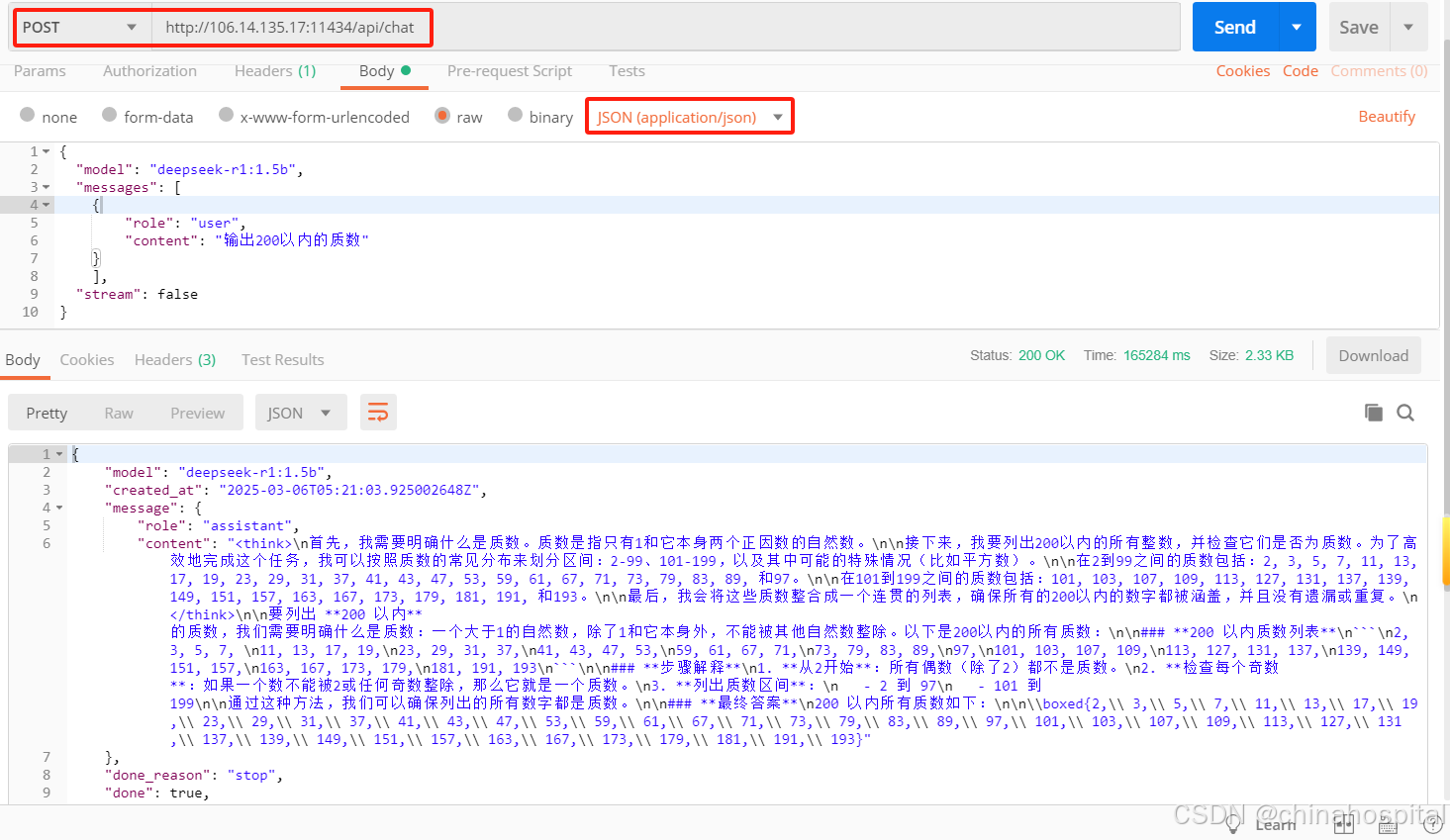Viewport: 1450px width, 840px height.
Task: Click the "done_reason" key in the response
Action: coord(158,775)
